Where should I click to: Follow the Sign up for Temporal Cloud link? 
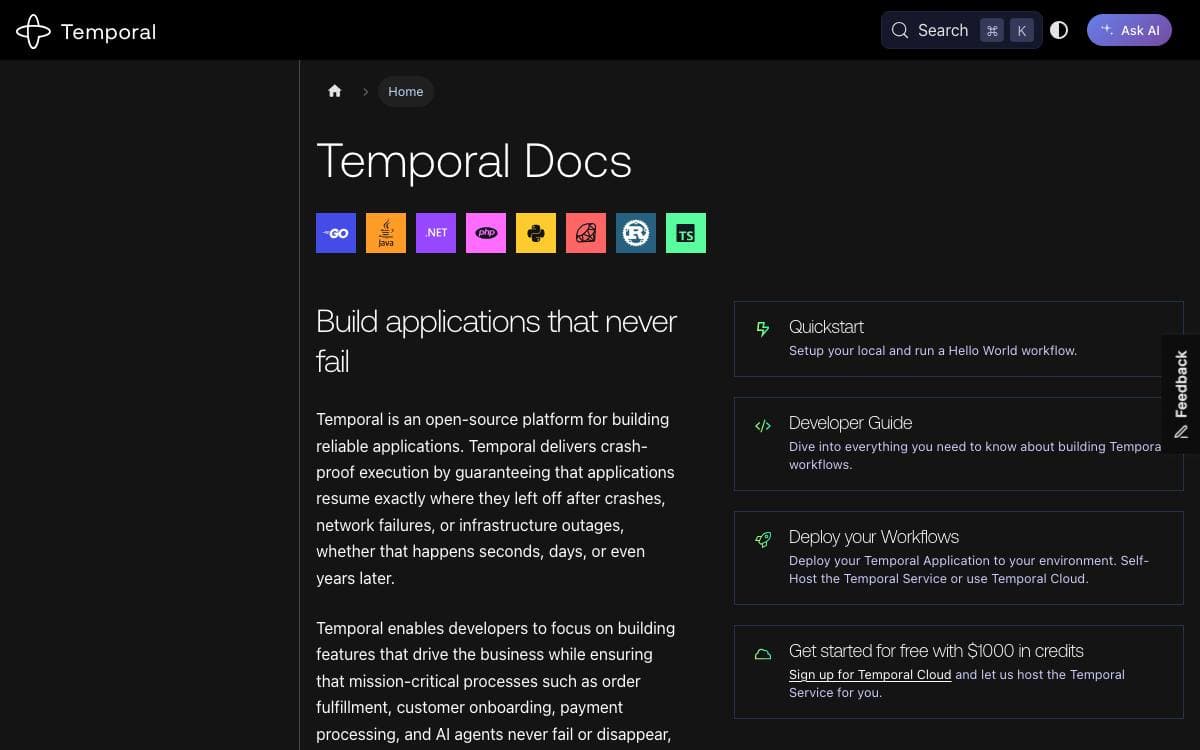[870, 675]
